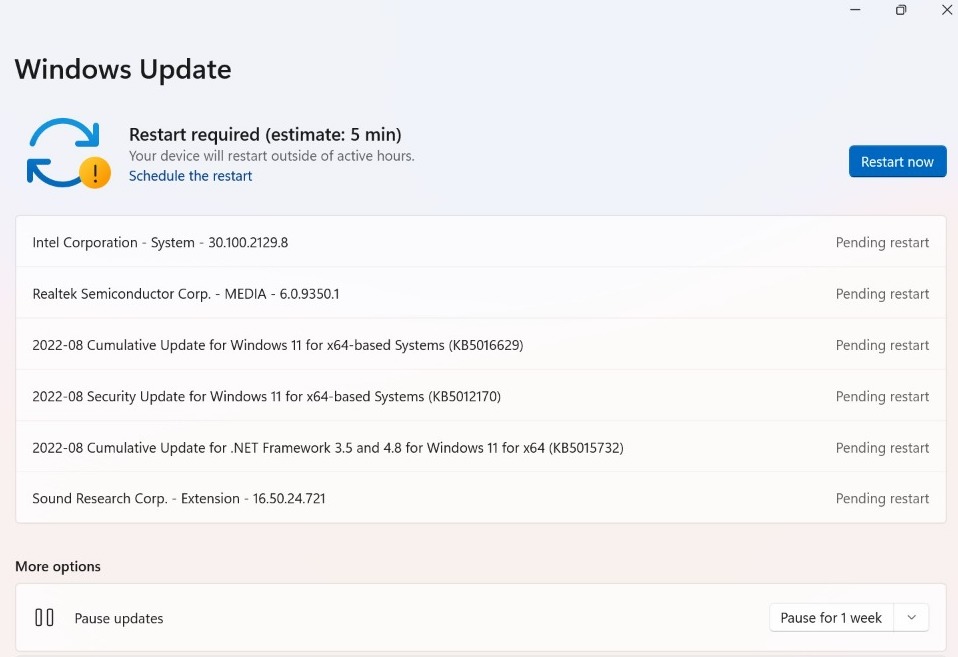The image size is (958, 657).
Task: Click Pending restart beside the Realtek update
Action: [x=882, y=293]
